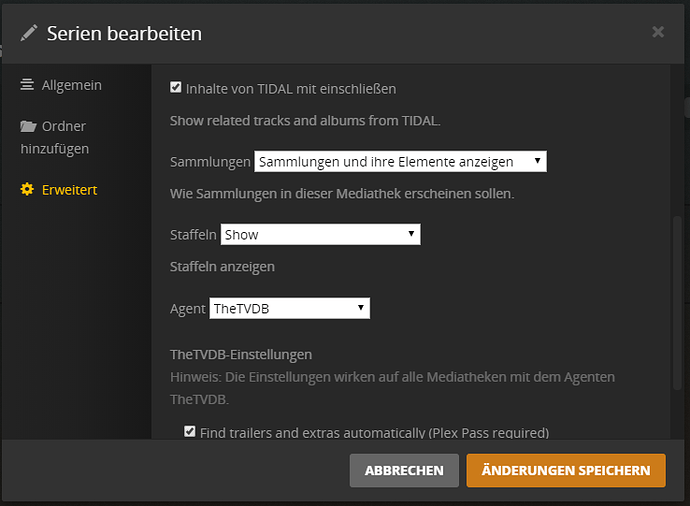The height and width of the screenshot is (506, 690).
Task: Click the pencil edit icon in header
Action: pos(29,34)
